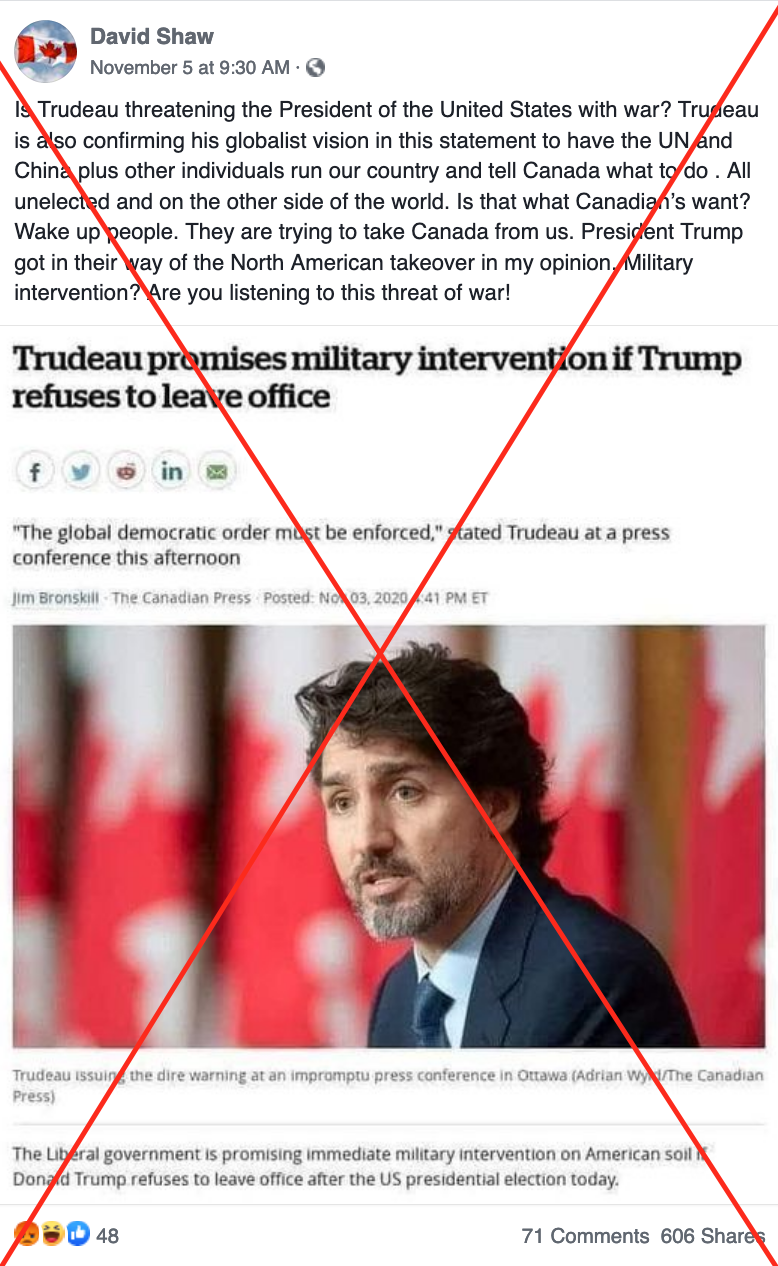Share the article via Reddit icon
This screenshot has width=778, height=1266.
pyautogui.click(x=126, y=471)
